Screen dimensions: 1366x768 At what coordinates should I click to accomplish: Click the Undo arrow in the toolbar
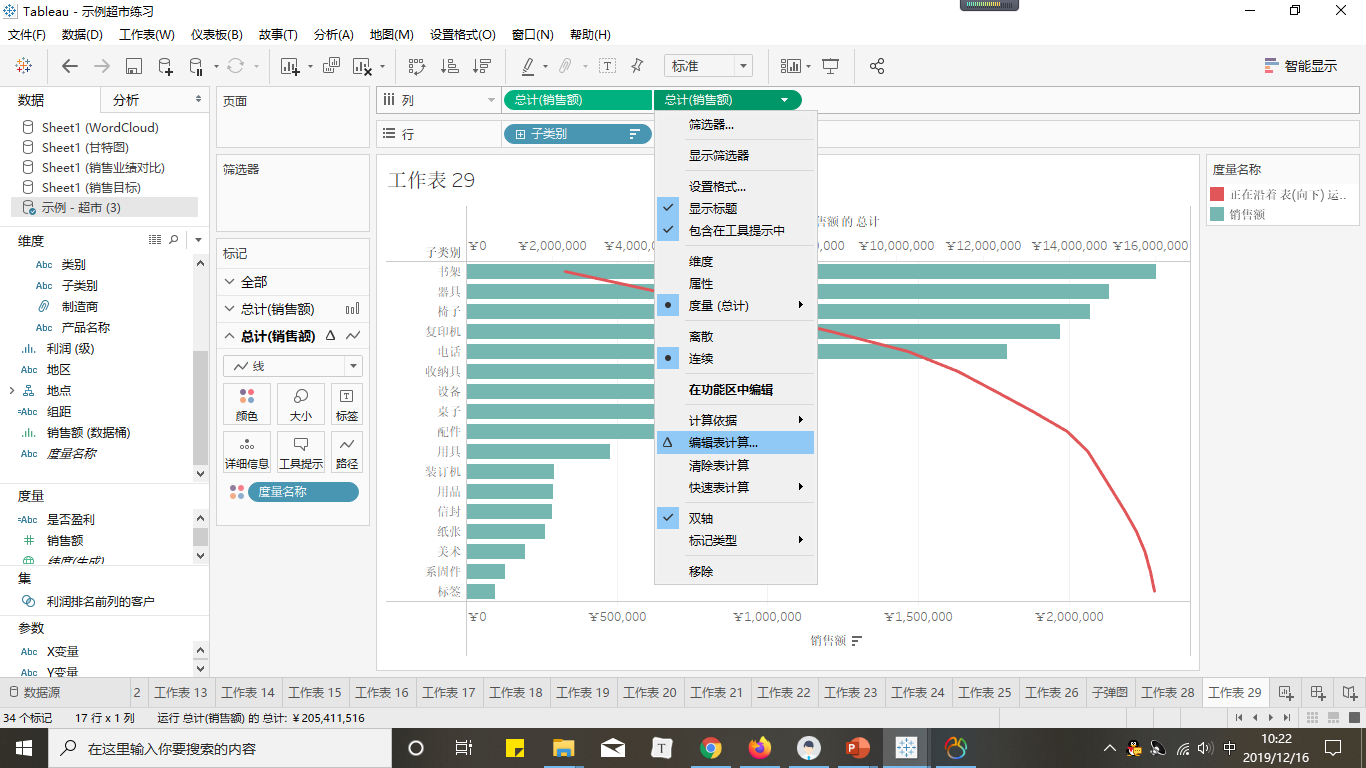70,66
